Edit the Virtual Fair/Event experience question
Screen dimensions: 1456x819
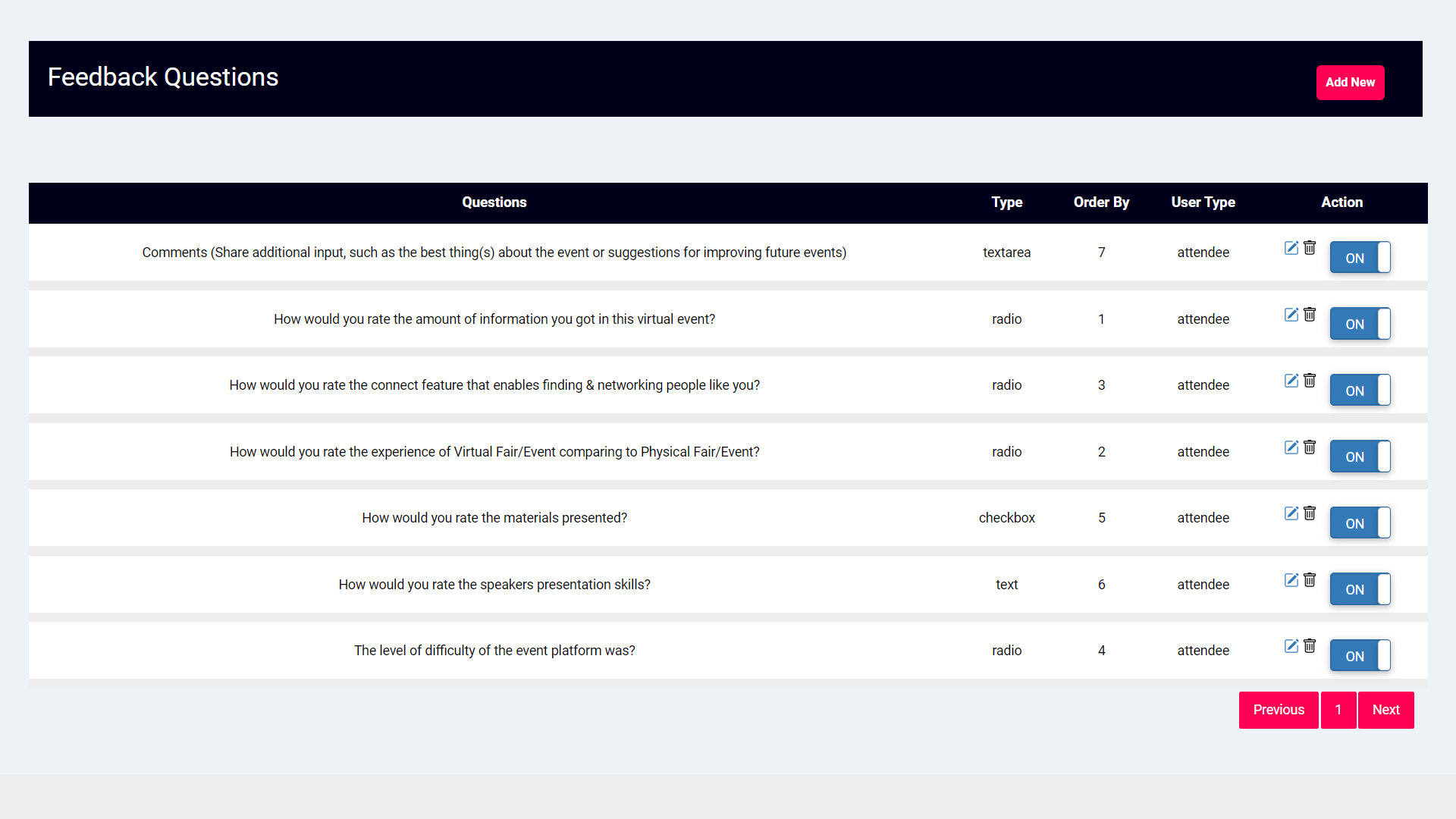click(1291, 447)
